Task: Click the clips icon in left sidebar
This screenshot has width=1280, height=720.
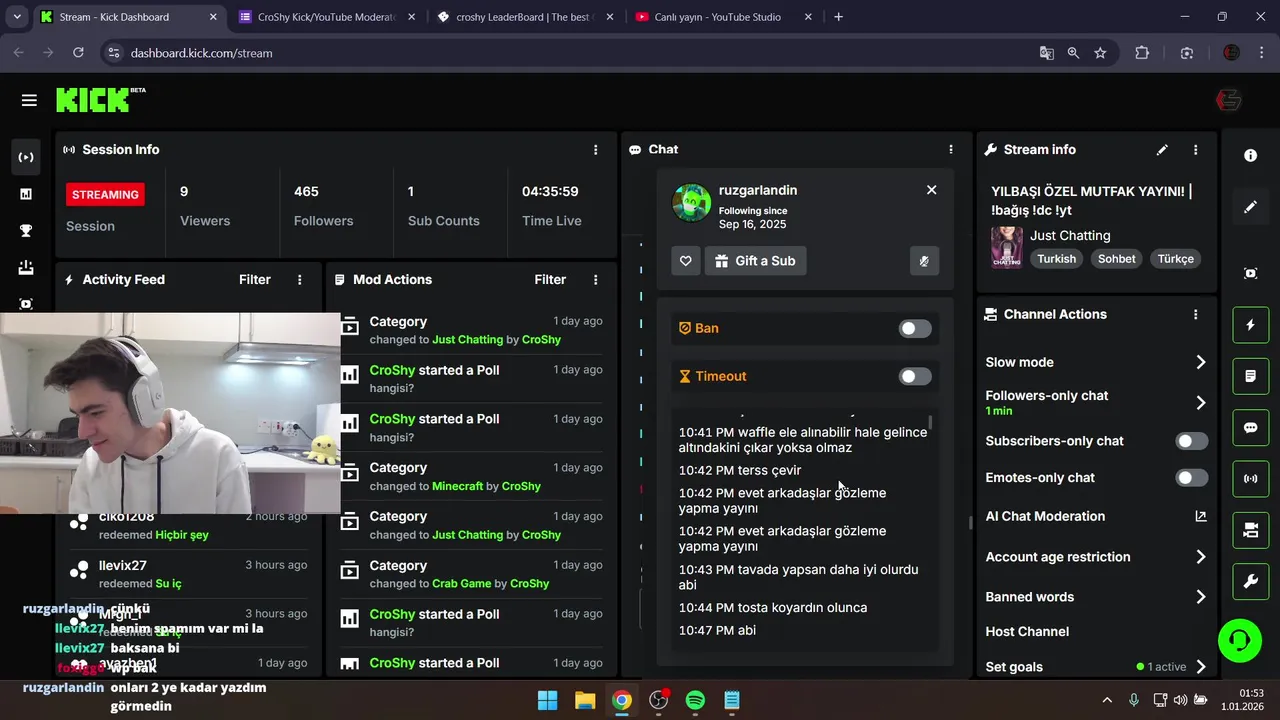Action: click(26, 304)
